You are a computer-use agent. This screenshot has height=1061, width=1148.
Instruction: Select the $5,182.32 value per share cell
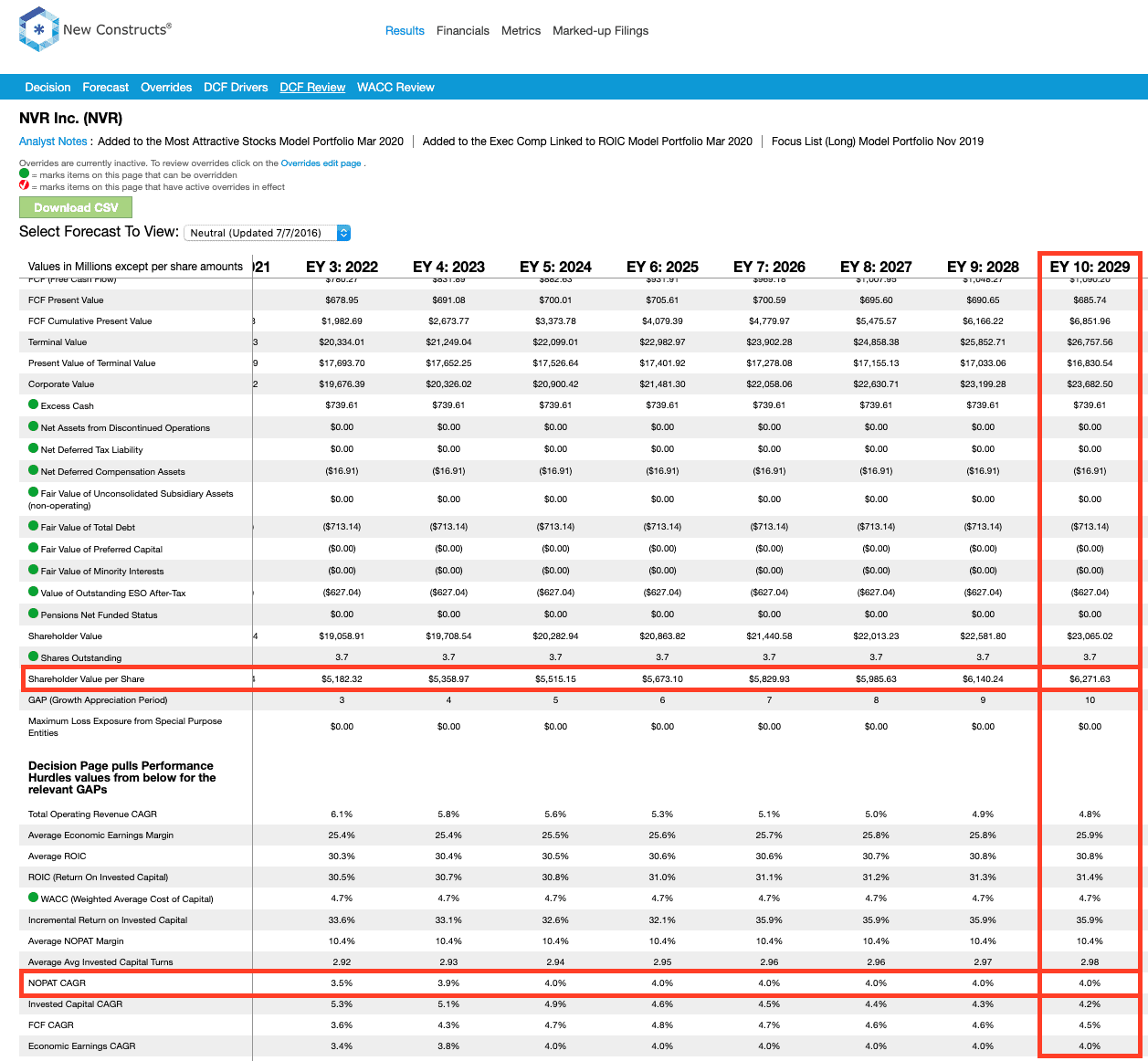click(342, 679)
